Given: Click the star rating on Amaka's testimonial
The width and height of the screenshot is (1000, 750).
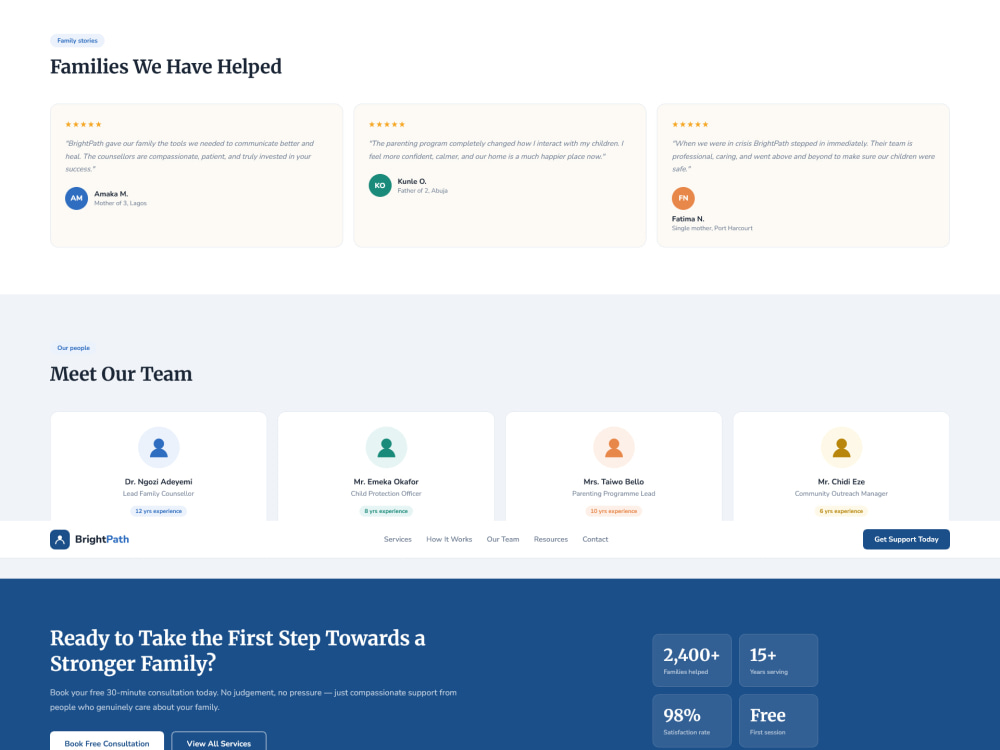Looking at the screenshot, I should [84, 124].
